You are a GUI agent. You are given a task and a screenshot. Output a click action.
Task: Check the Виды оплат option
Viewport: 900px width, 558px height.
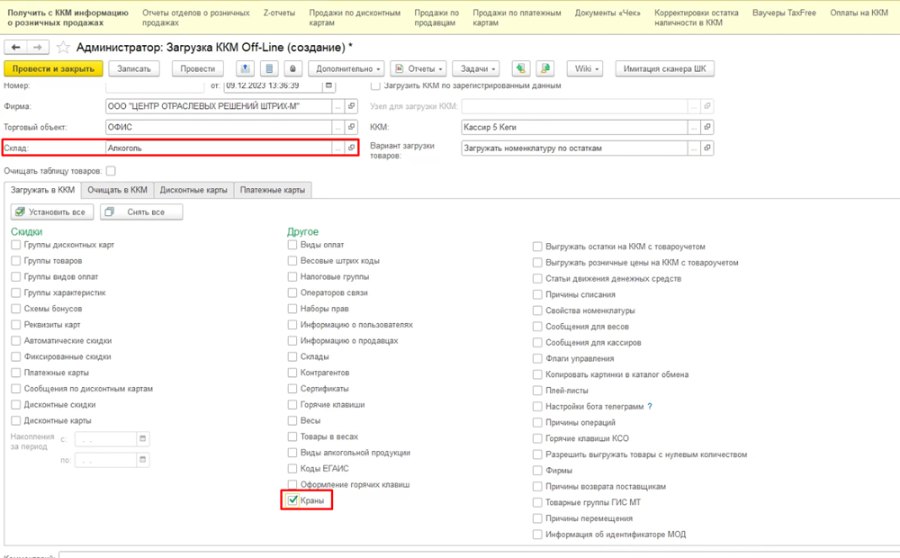pos(293,245)
